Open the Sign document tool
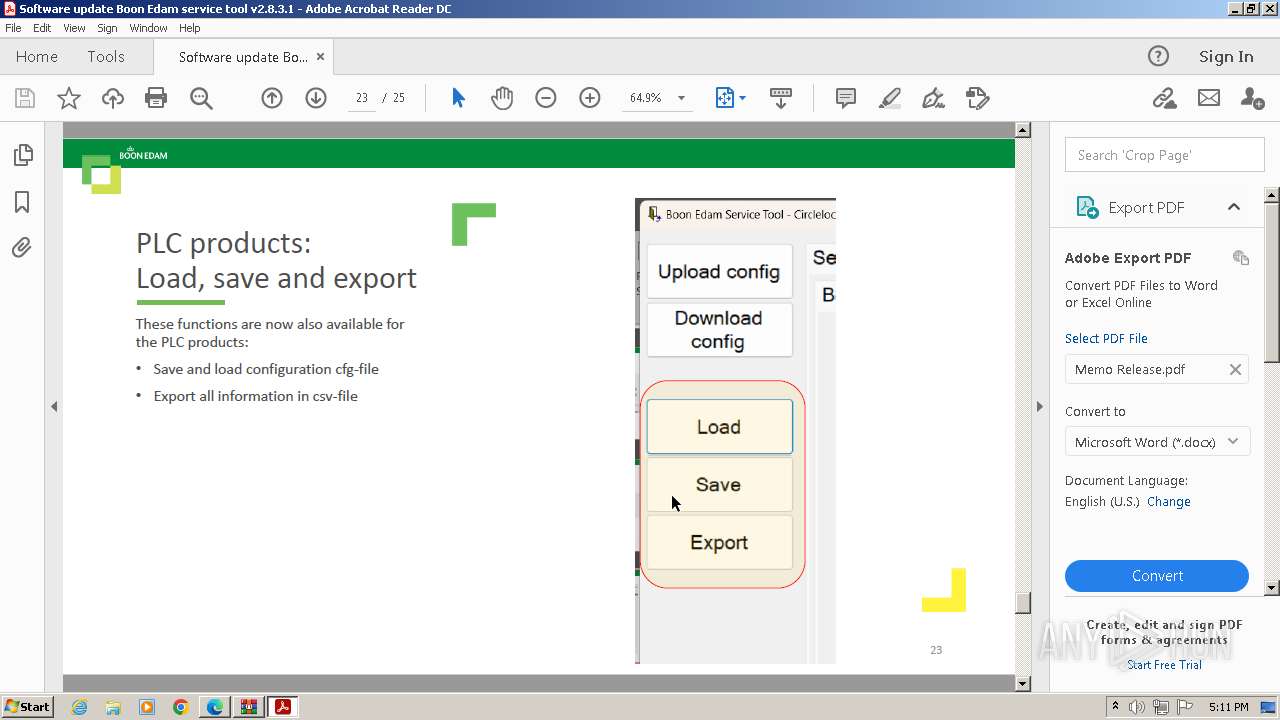1280x720 pixels. pos(933,98)
